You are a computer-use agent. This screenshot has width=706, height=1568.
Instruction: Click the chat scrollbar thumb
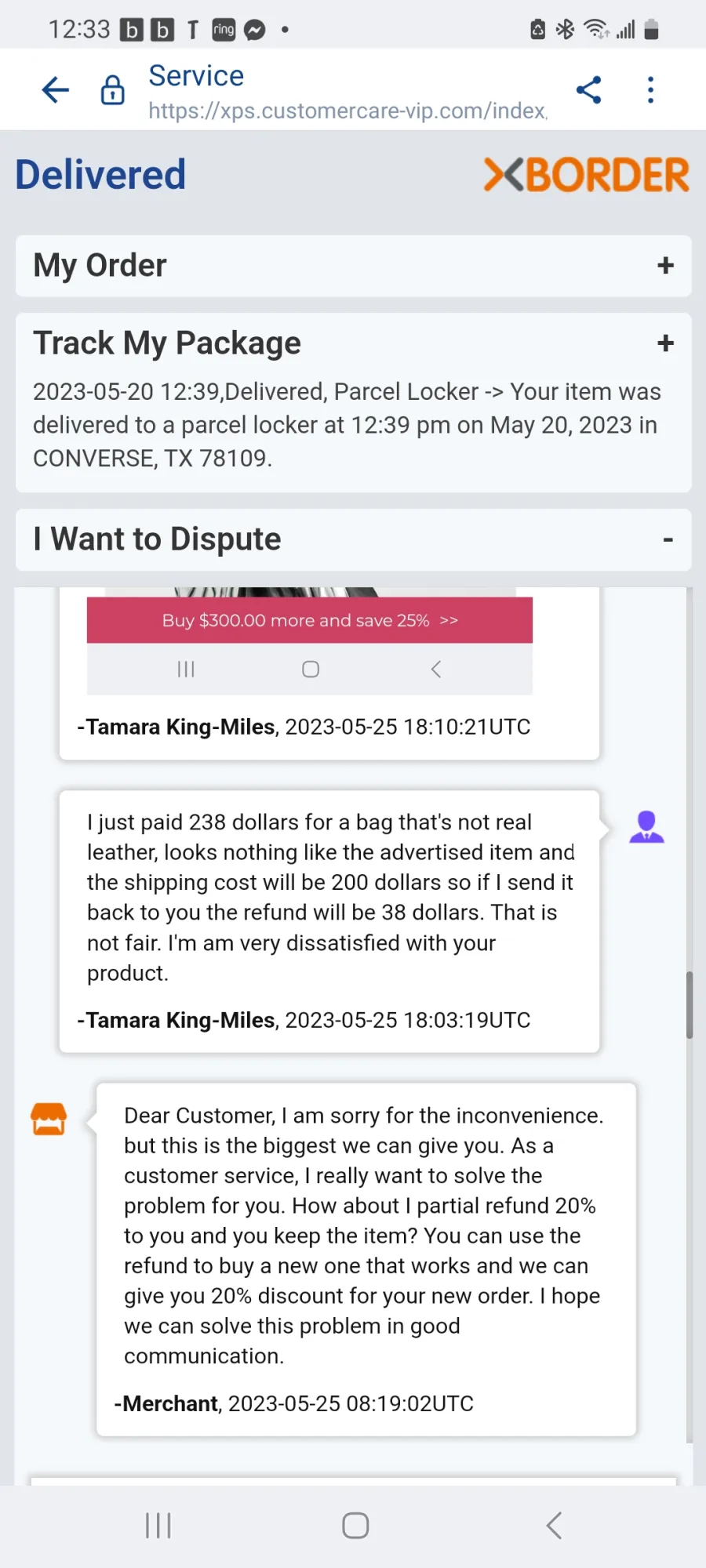pos(690,1005)
